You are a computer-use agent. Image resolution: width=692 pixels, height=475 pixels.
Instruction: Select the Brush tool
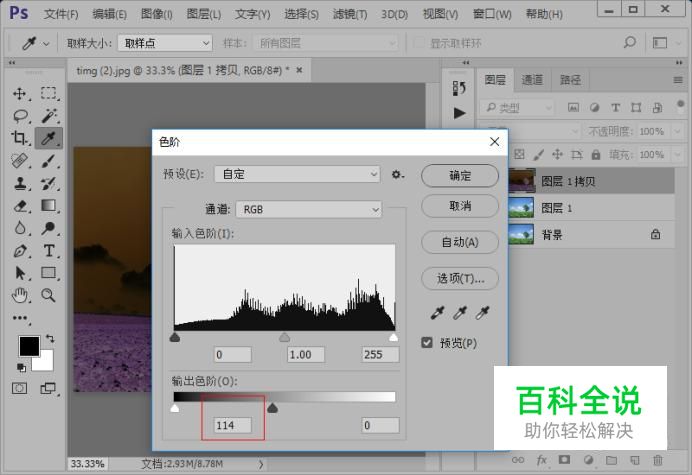[x=49, y=161]
